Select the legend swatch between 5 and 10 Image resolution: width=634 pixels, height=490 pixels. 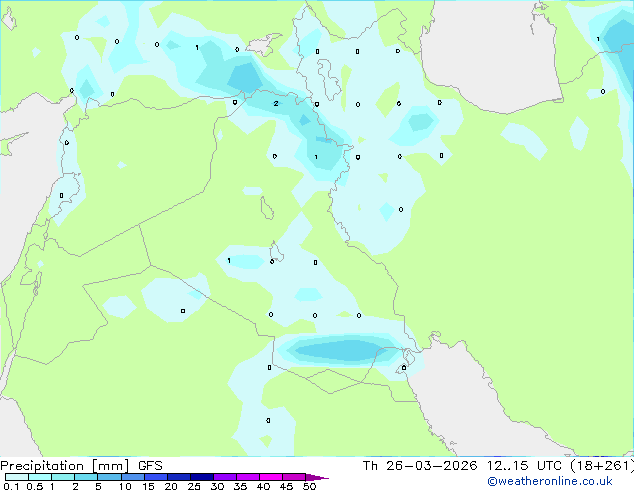[x=109, y=477]
